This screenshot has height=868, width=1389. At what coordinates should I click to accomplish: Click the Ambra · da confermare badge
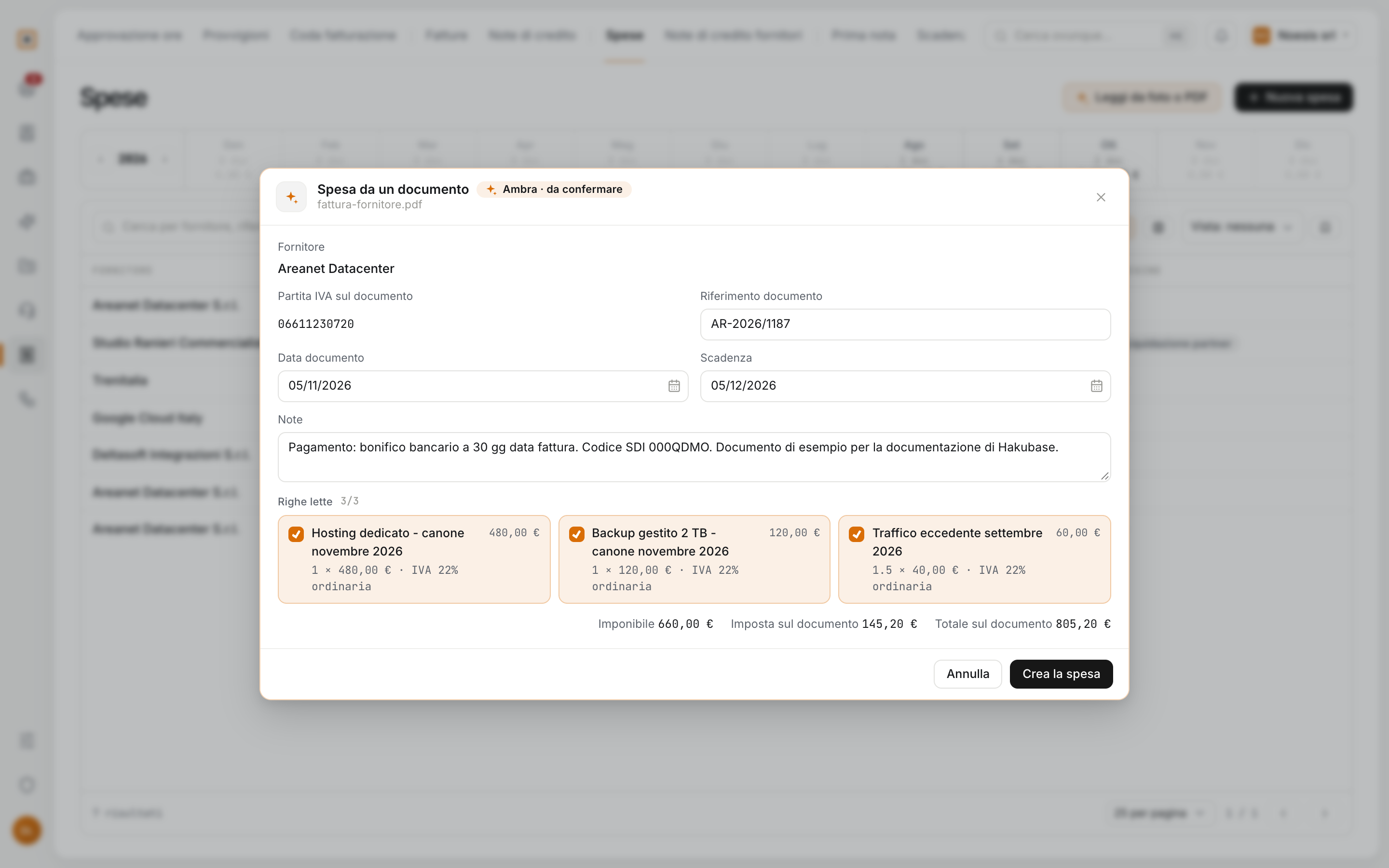[x=554, y=190]
